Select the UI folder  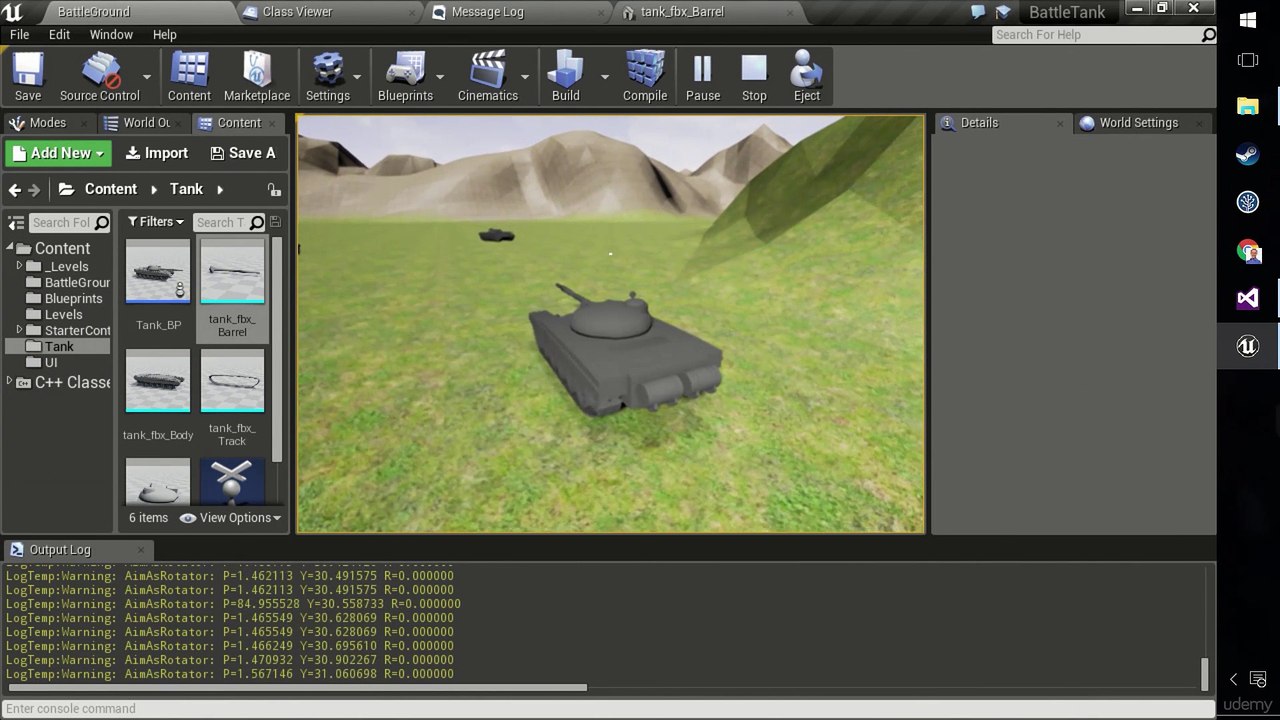pyautogui.click(x=42, y=362)
